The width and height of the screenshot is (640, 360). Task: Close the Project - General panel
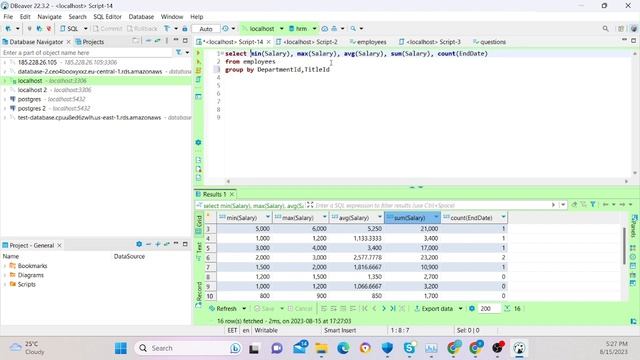coord(60,245)
